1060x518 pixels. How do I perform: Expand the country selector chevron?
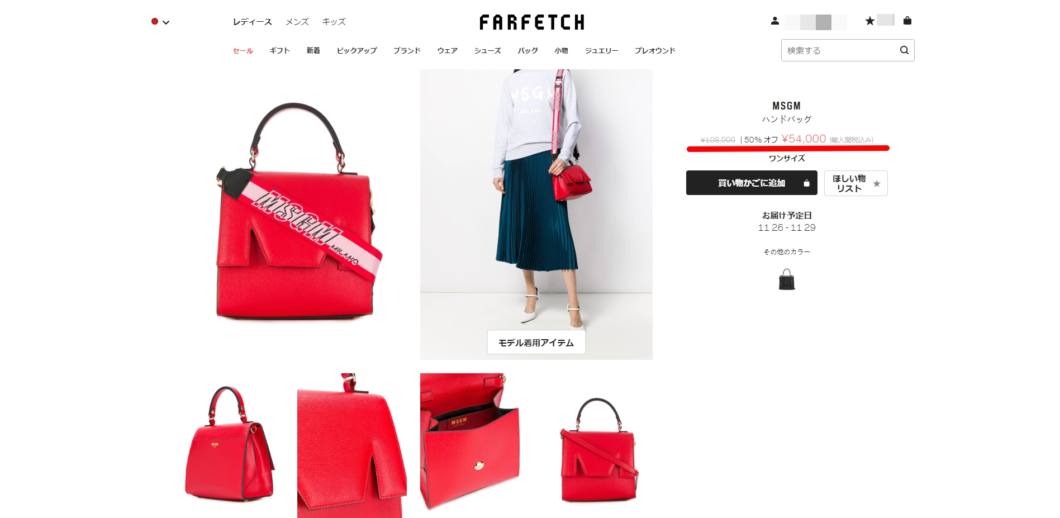pos(166,22)
